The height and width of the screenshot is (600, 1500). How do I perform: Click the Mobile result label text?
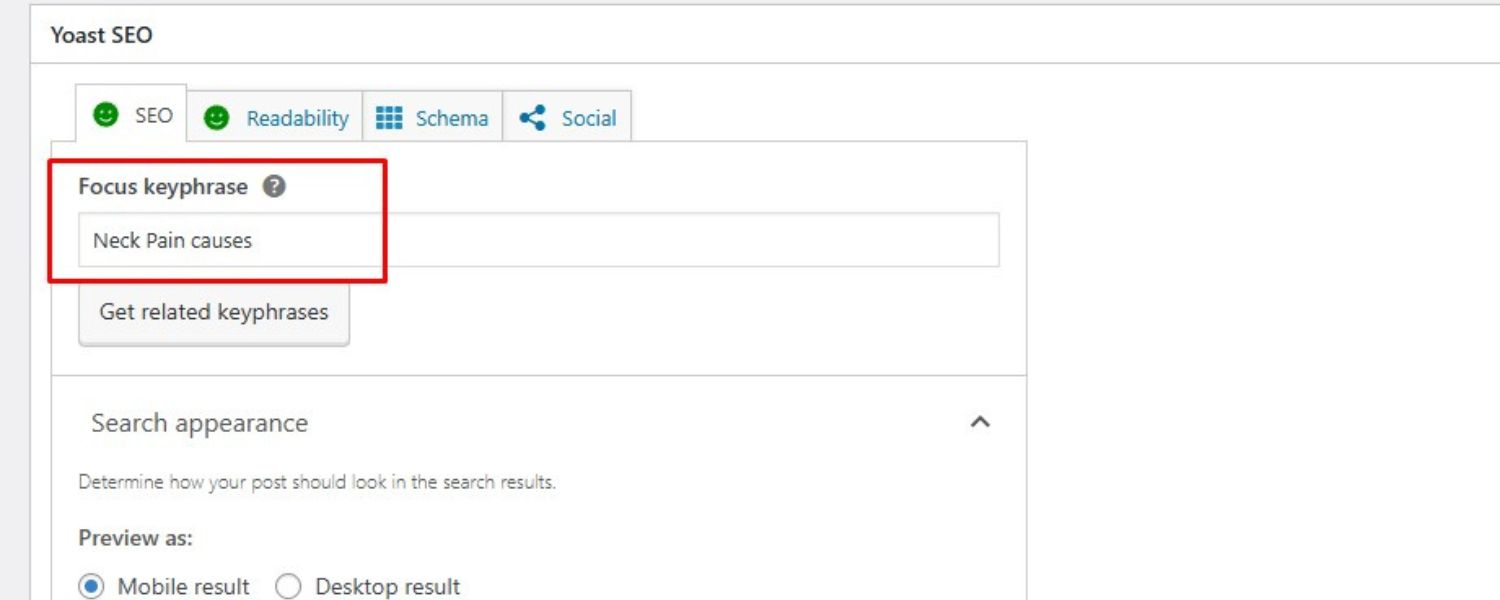[x=183, y=587]
